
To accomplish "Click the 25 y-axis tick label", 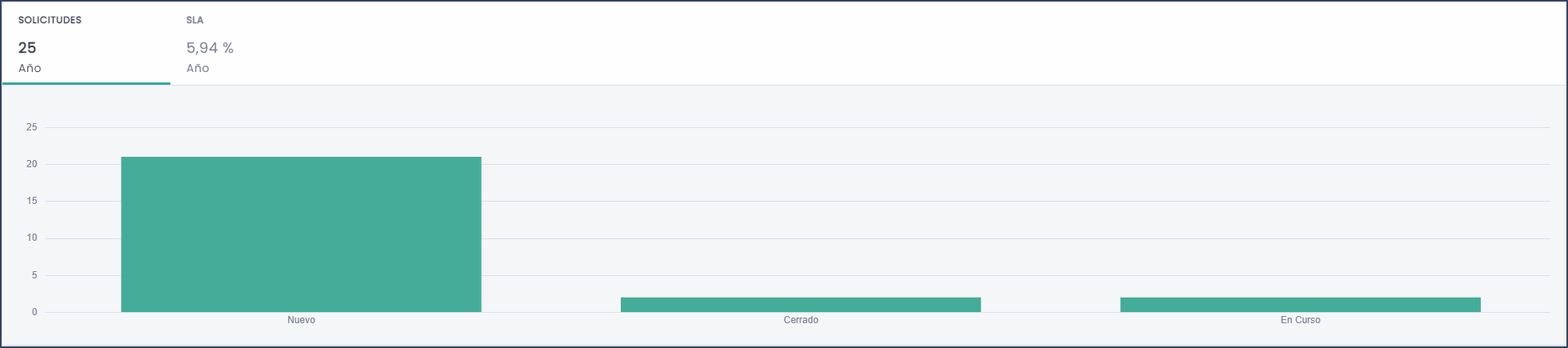I will [x=32, y=127].
